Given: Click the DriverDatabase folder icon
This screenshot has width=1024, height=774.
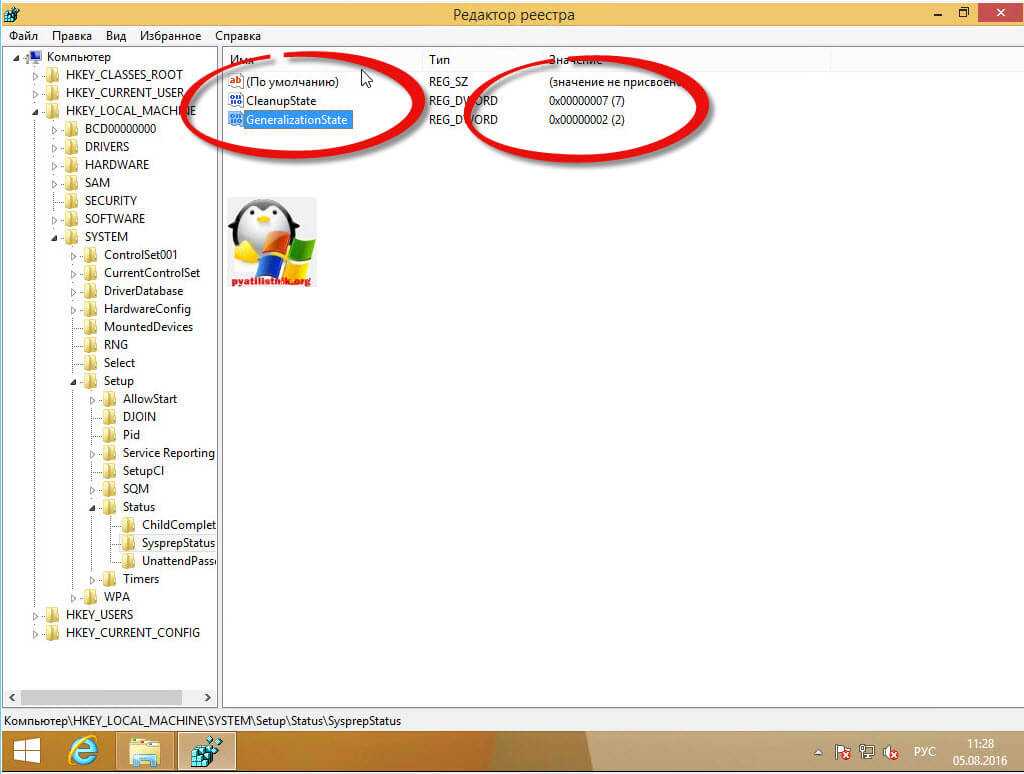Looking at the screenshot, I should 91,291.
